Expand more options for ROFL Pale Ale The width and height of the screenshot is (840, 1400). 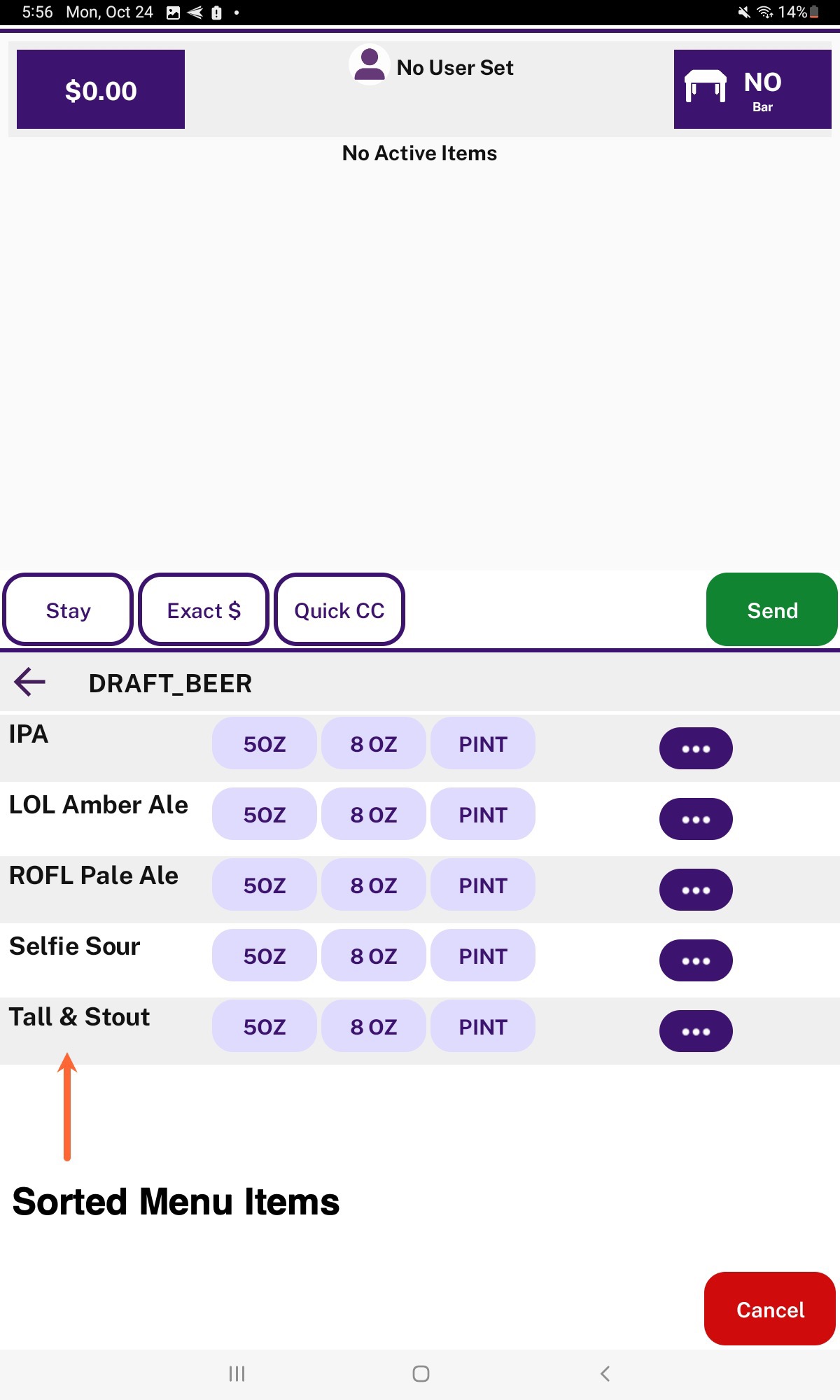(x=695, y=890)
